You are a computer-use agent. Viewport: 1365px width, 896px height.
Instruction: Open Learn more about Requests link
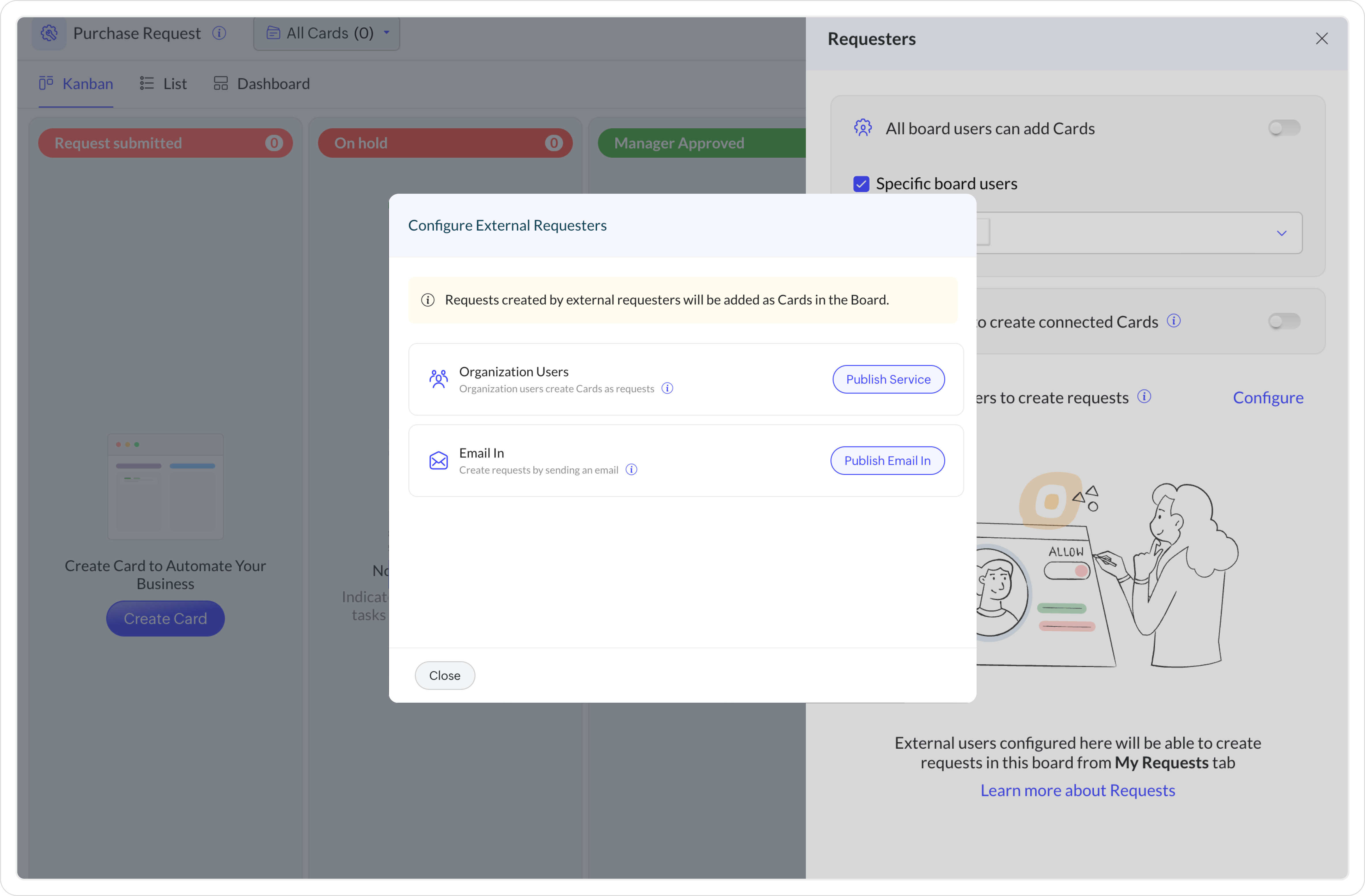1077,790
